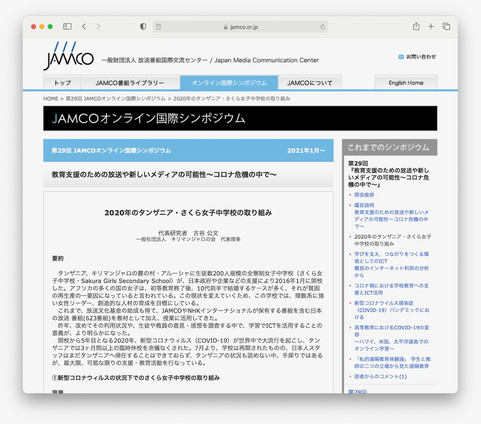Open 新型コロナウイルス感染症 (COVID-19) sidebar link
The width and height of the screenshot is (481, 424).
coord(391,310)
